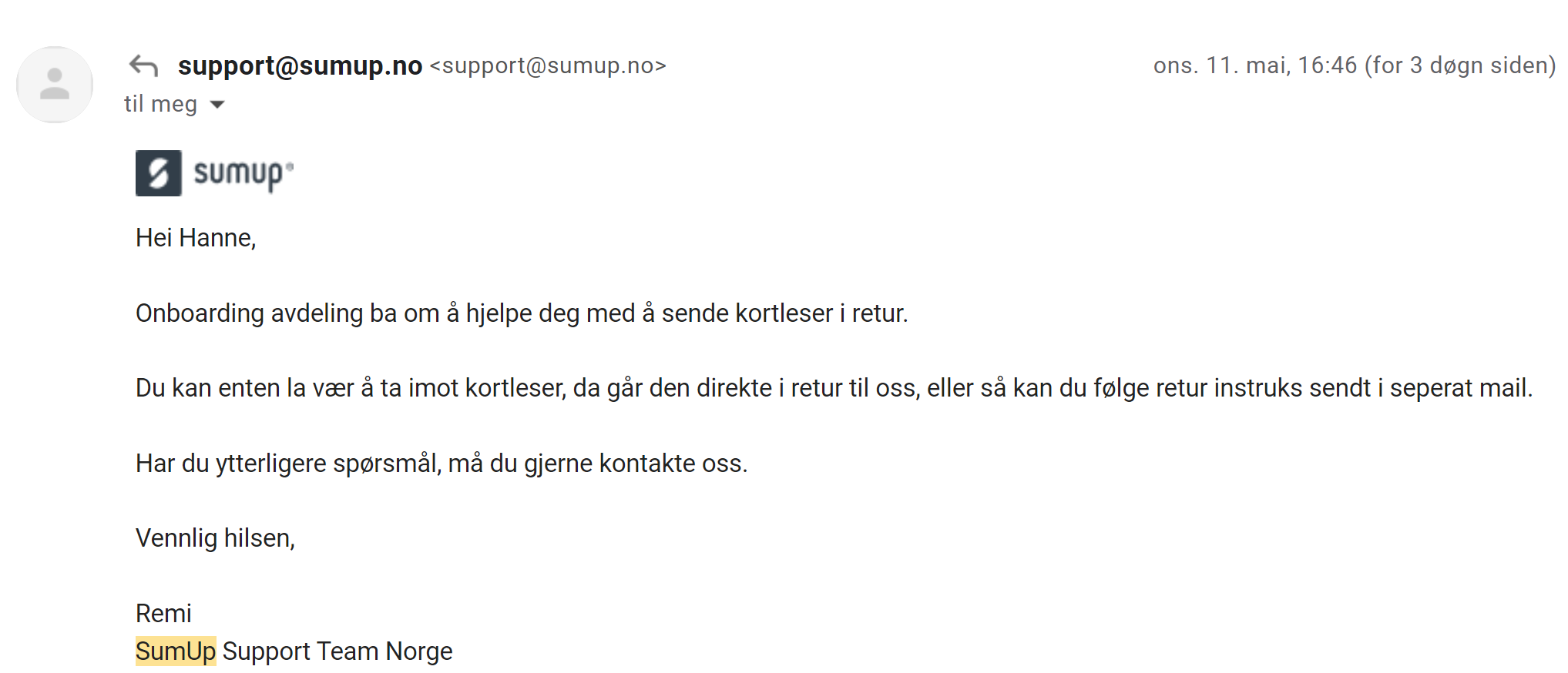Open the sender's profile avatar
The height and width of the screenshot is (673, 1568).
55,85
